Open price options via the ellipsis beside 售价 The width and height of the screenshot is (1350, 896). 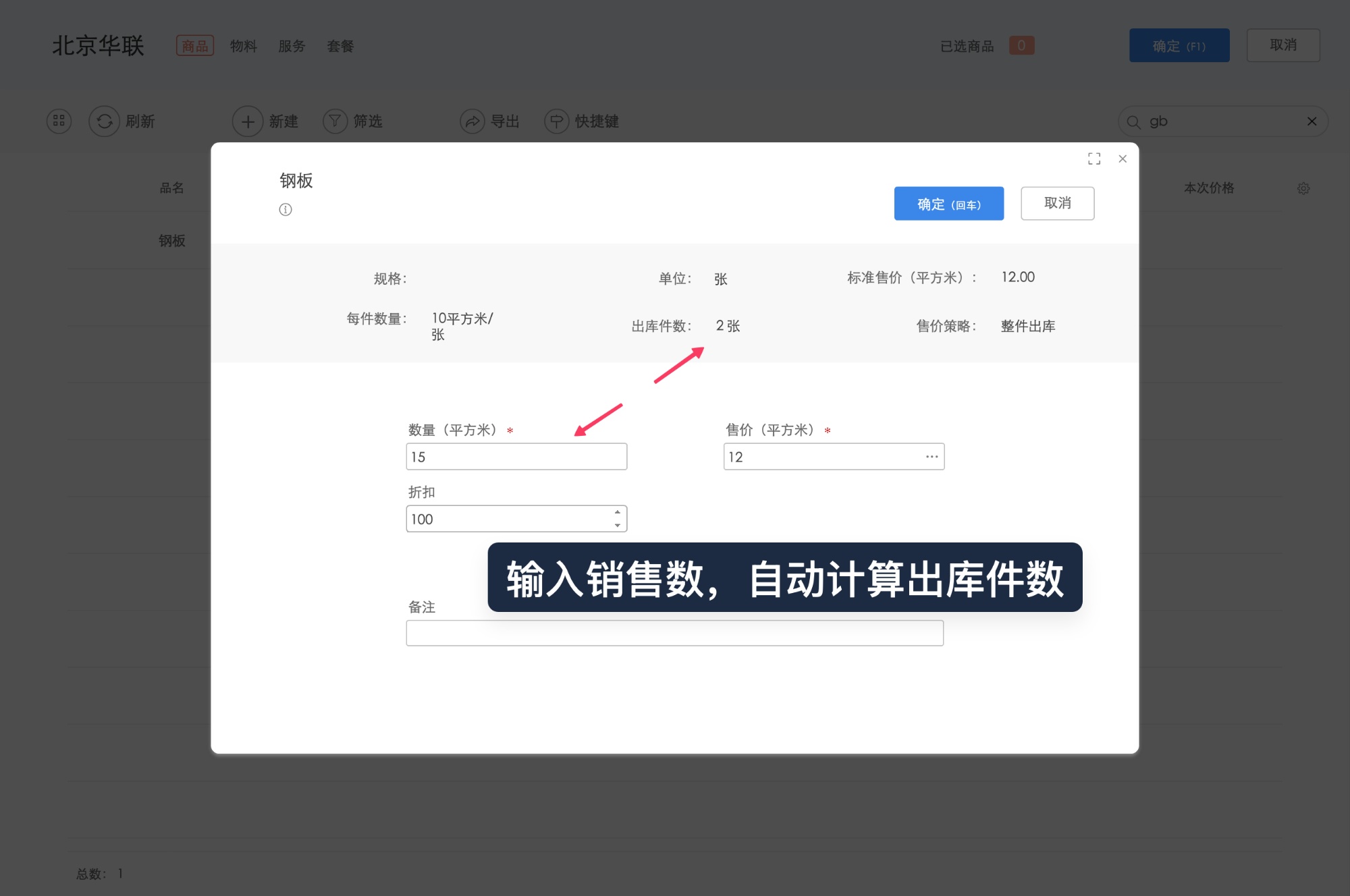932,457
